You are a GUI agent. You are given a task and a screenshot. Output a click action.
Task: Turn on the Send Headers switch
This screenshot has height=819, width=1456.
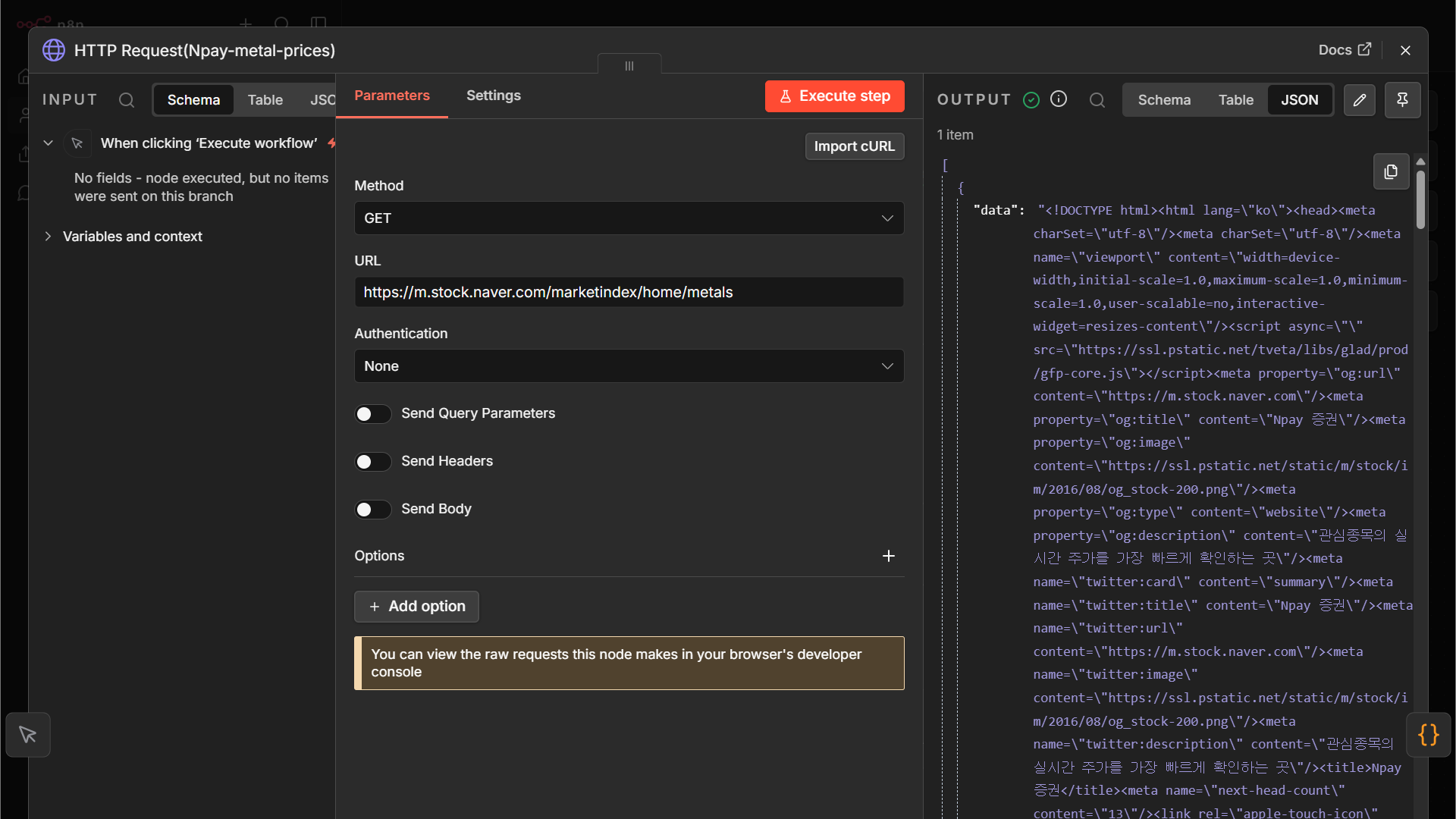pyautogui.click(x=373, y=462)
